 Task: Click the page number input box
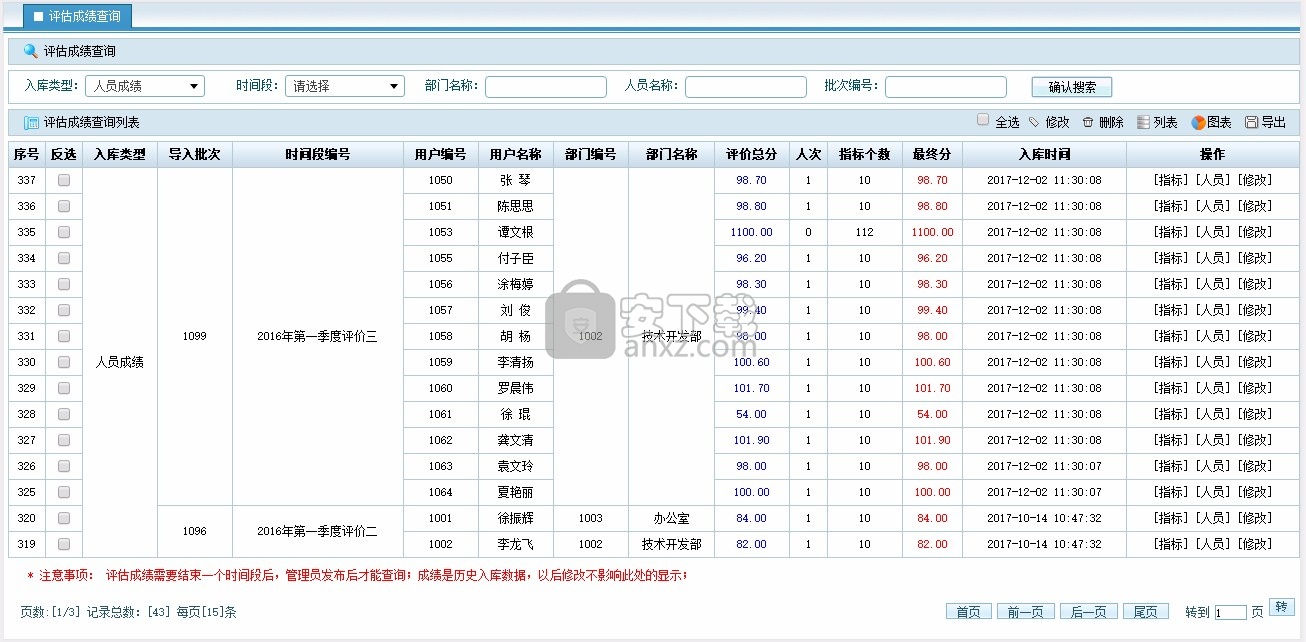tap(1231, 613)
